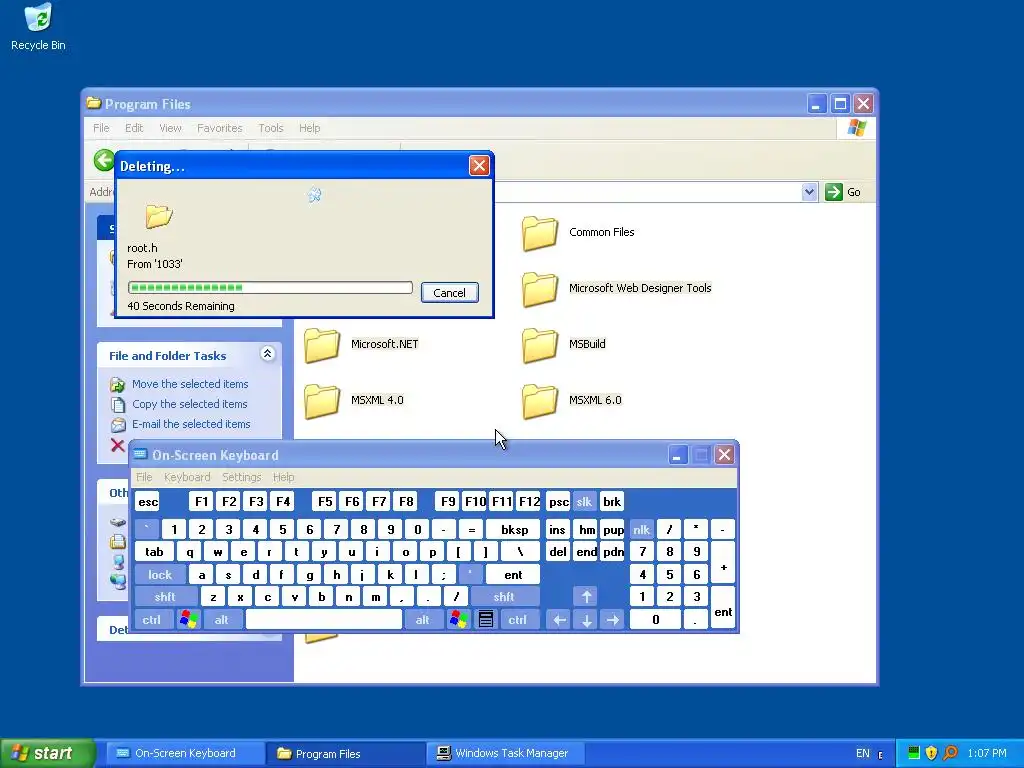Toggle the left ctrl key

click(153, 620)
